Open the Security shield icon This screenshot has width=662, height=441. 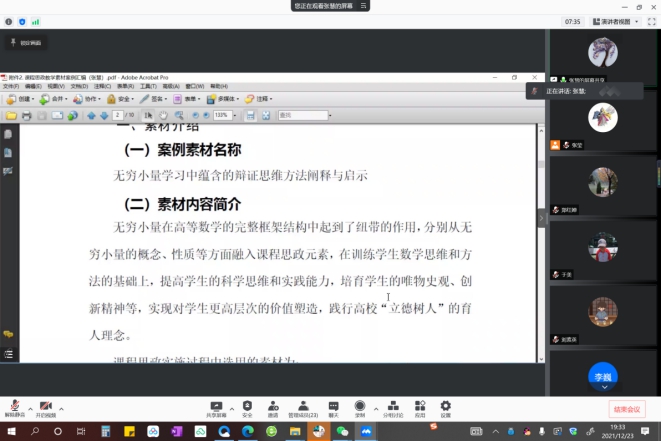[247, 407]
